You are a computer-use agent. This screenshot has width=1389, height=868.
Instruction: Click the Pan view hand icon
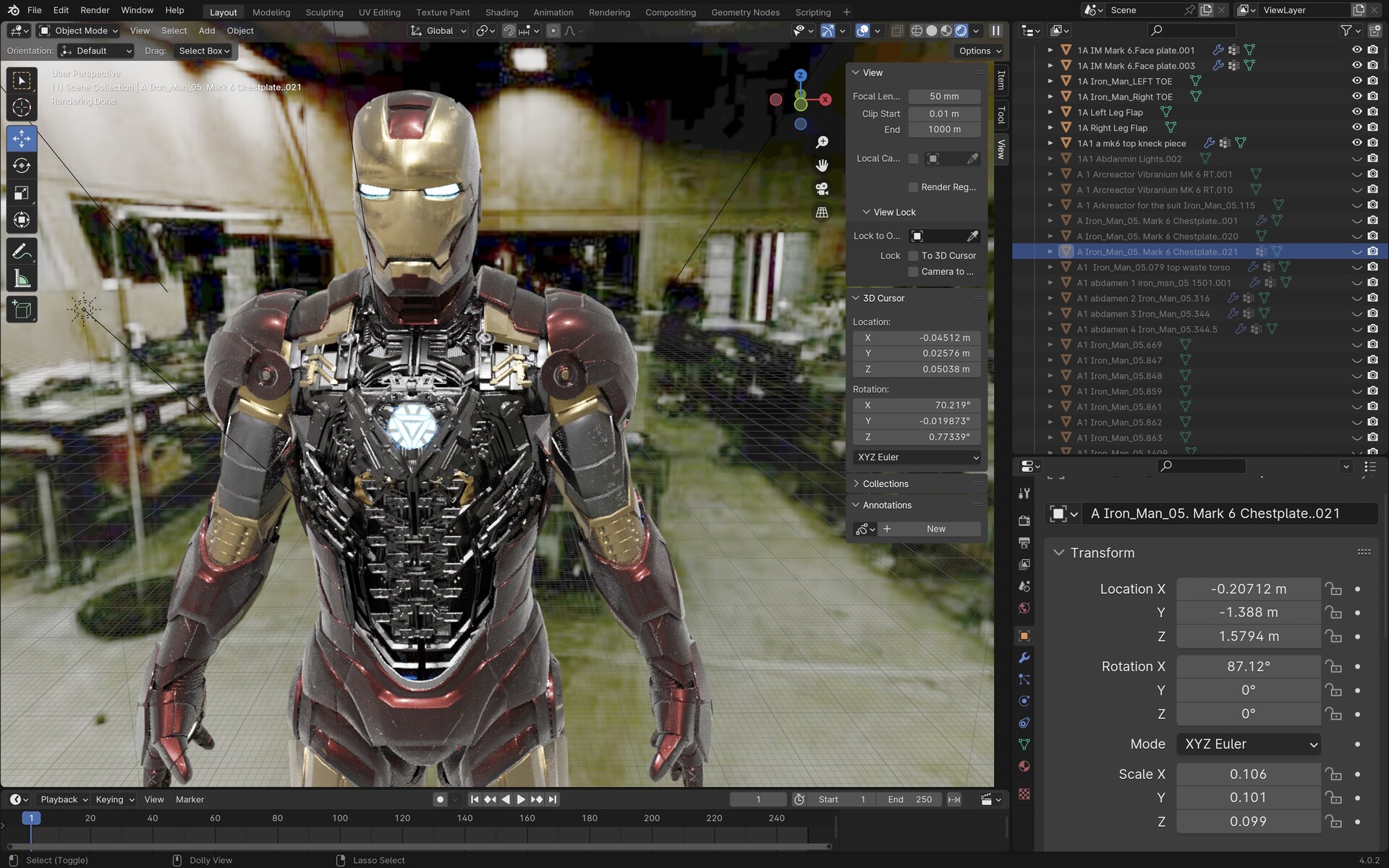tap(822, 166)
